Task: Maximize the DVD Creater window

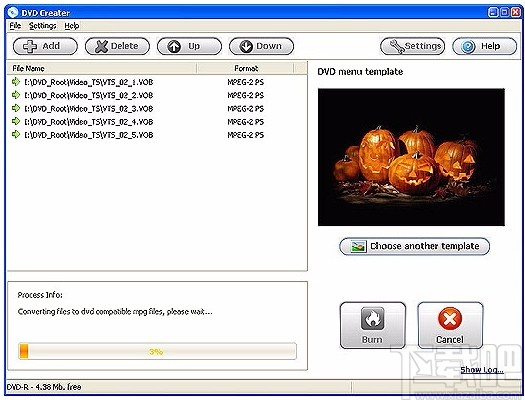Action: click(504, 13)
